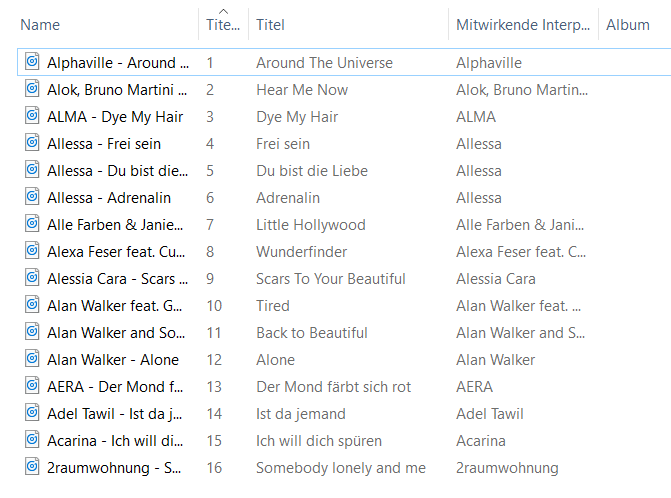The width and height of the screenshot is (671, 498).
Task: Select the AERA - Der Mond file icon
Action: tap(32, 386)
